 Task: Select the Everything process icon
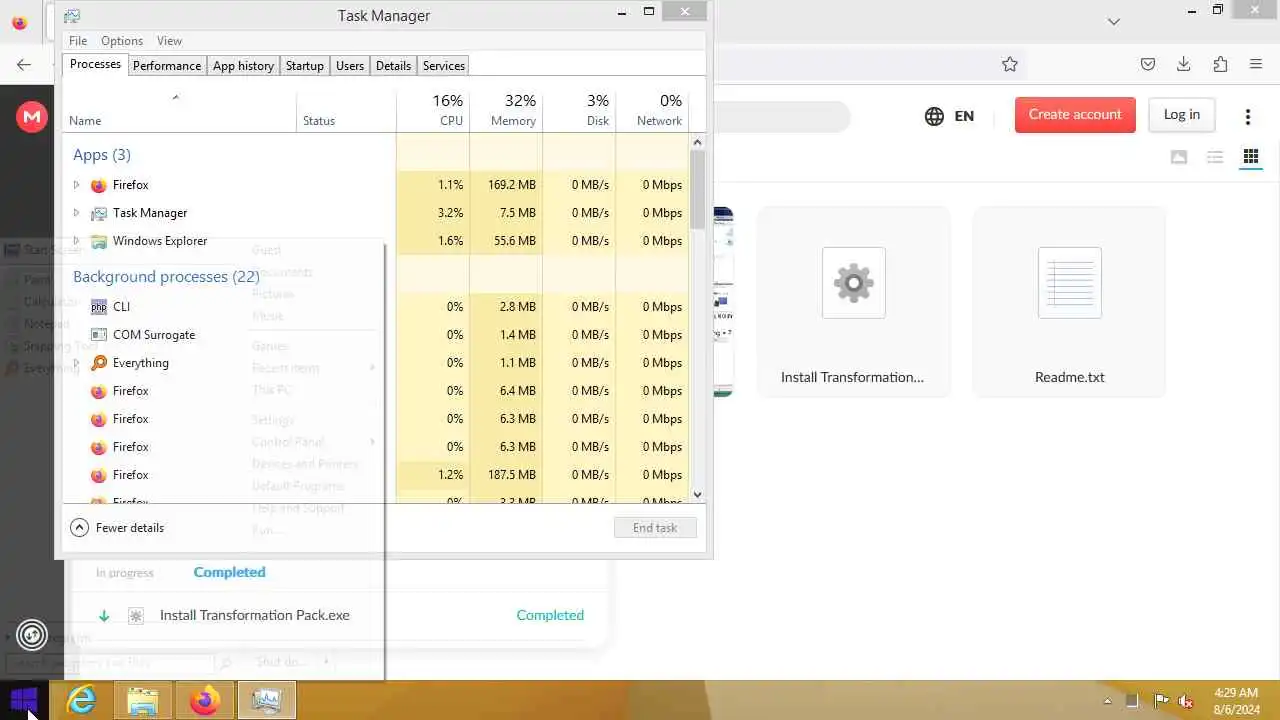[99, 363]
